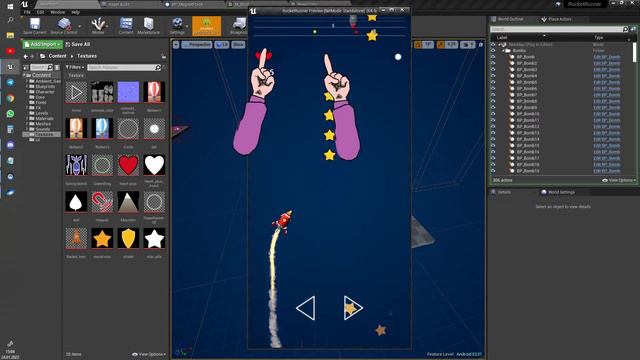Toggle visibility of the BP_Bomb2 actor
Screen dimensions: 640x360
[x=493, y=63]
